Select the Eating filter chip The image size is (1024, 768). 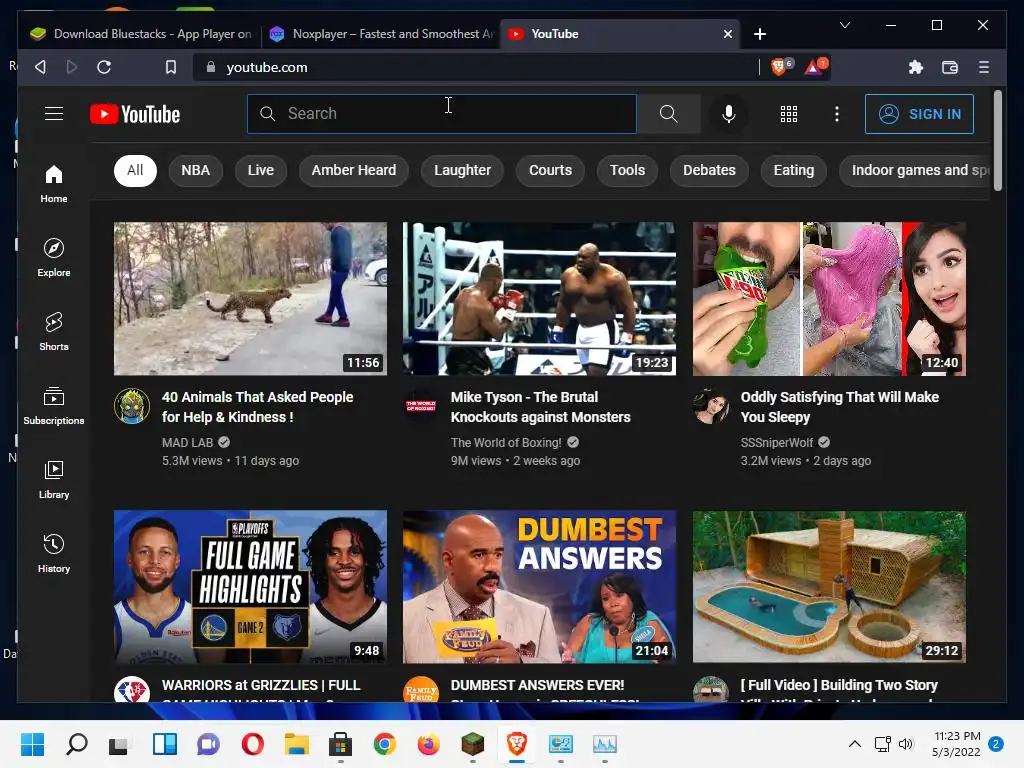coord(793,170)
